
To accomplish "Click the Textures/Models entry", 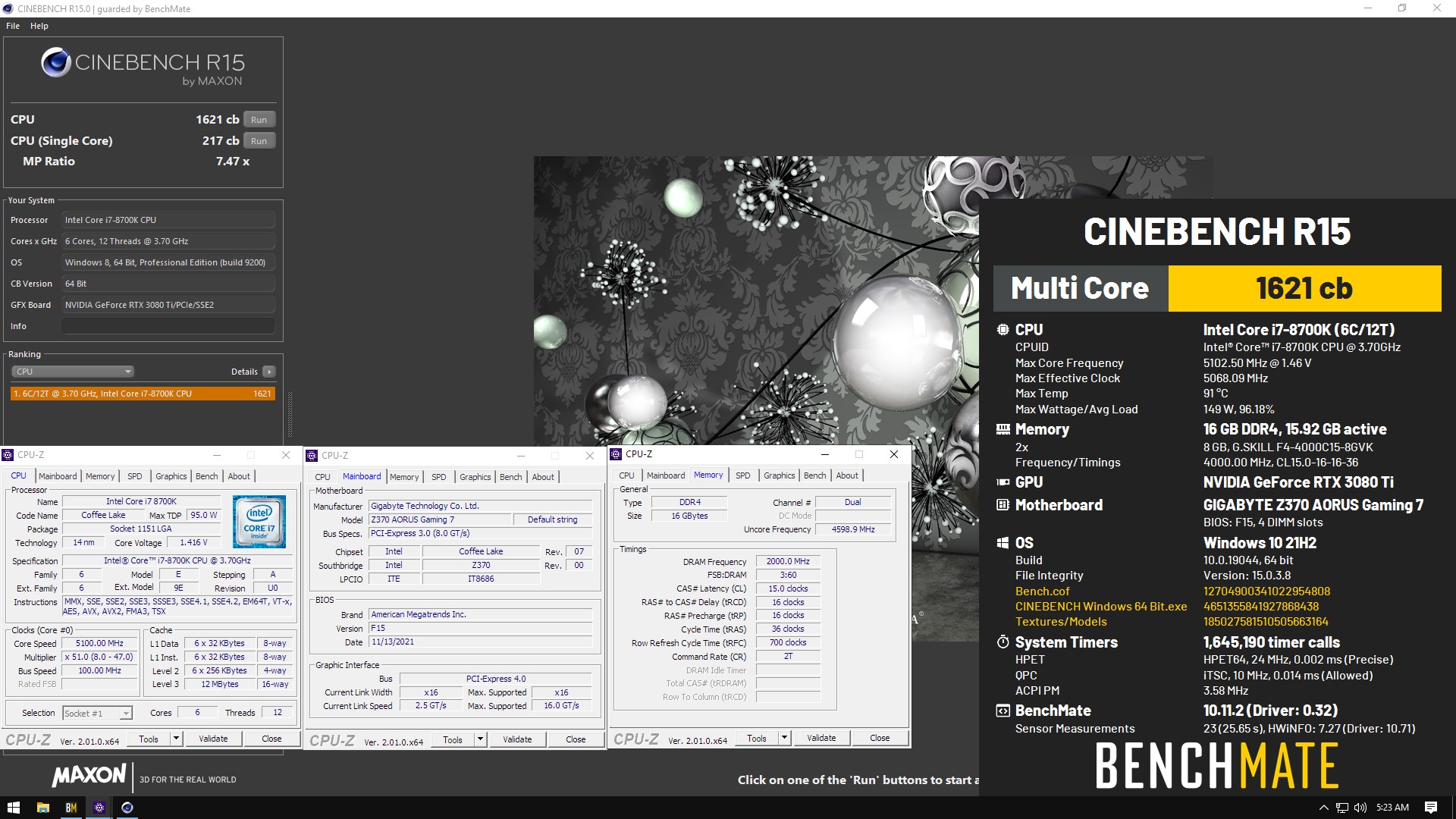I will (1061, 622).
